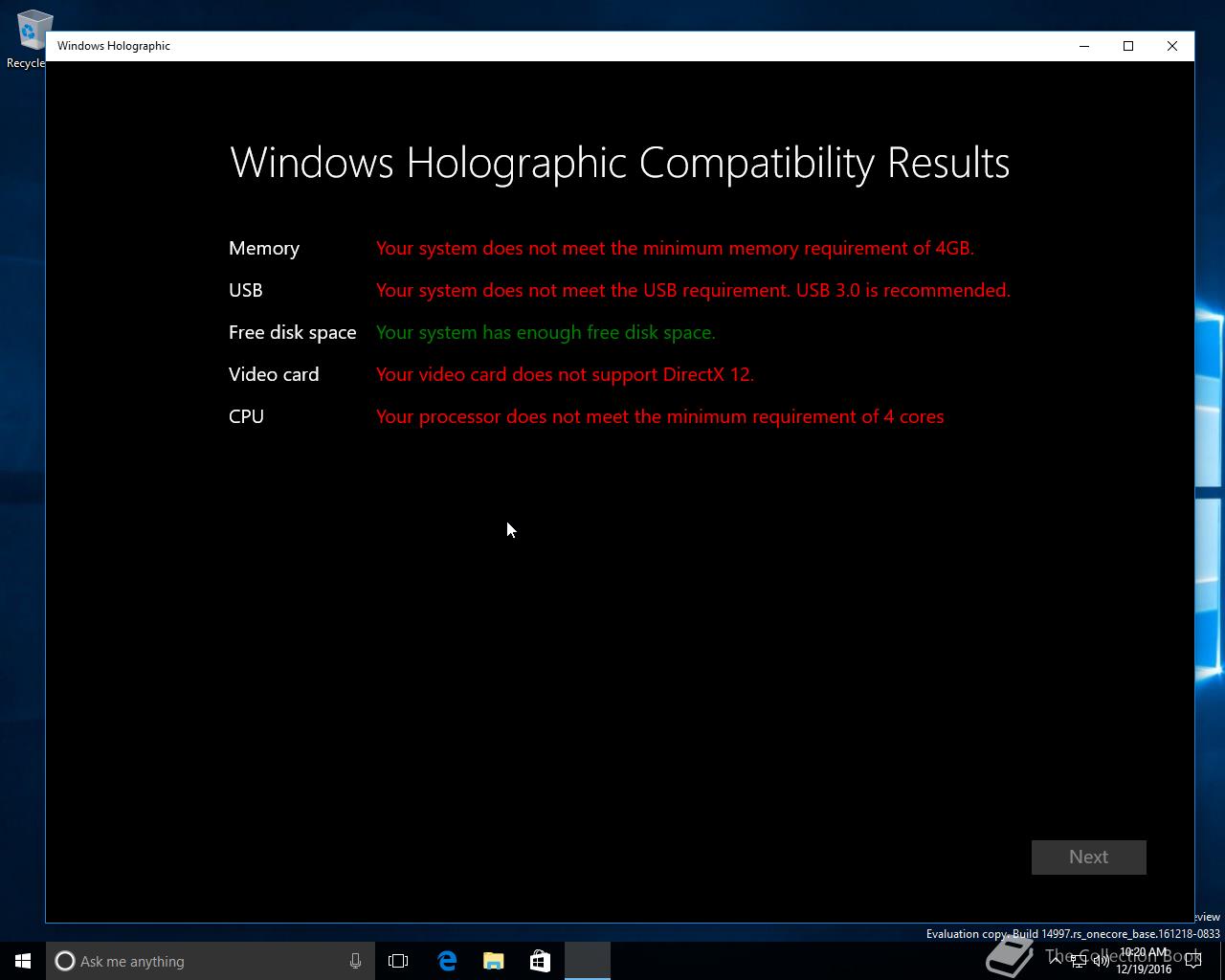Viewport: 1225px width, 980px height.
Task: Click the minimum memory requirement 4GB message
Action: tap(675, 248)
